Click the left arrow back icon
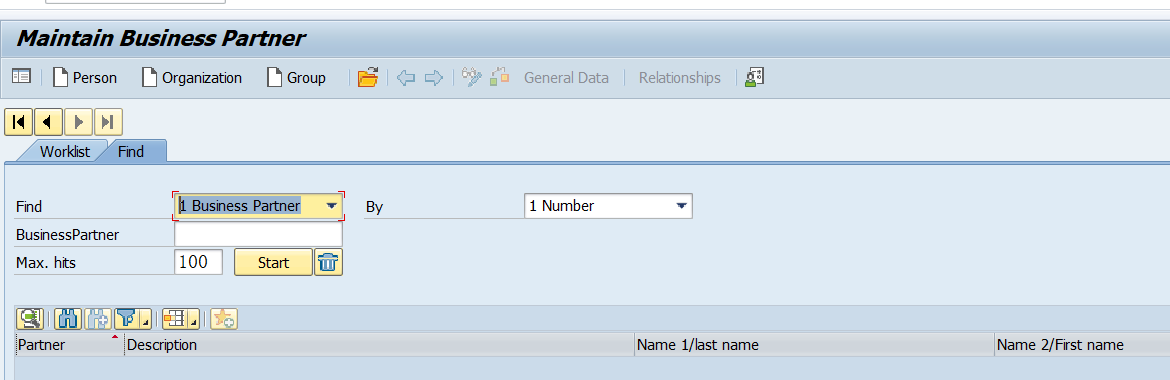 click(x=406, y=78)
